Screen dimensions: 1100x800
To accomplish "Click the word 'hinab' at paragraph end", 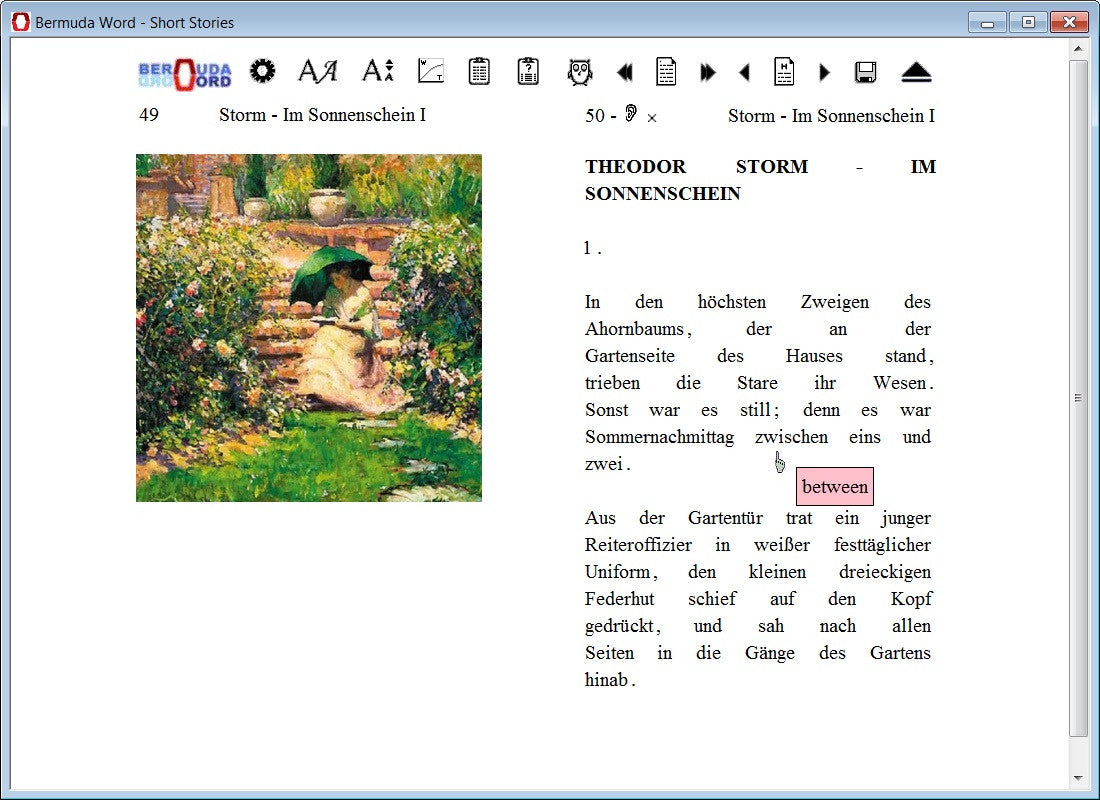I will pyautogui.click(x=606, y=680).
